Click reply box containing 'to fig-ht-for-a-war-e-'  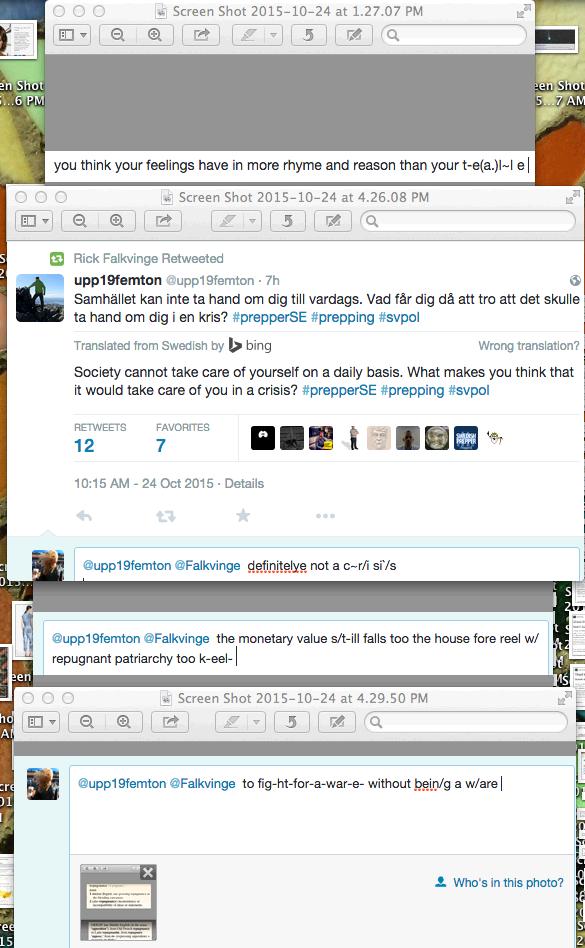pos(322,810)
